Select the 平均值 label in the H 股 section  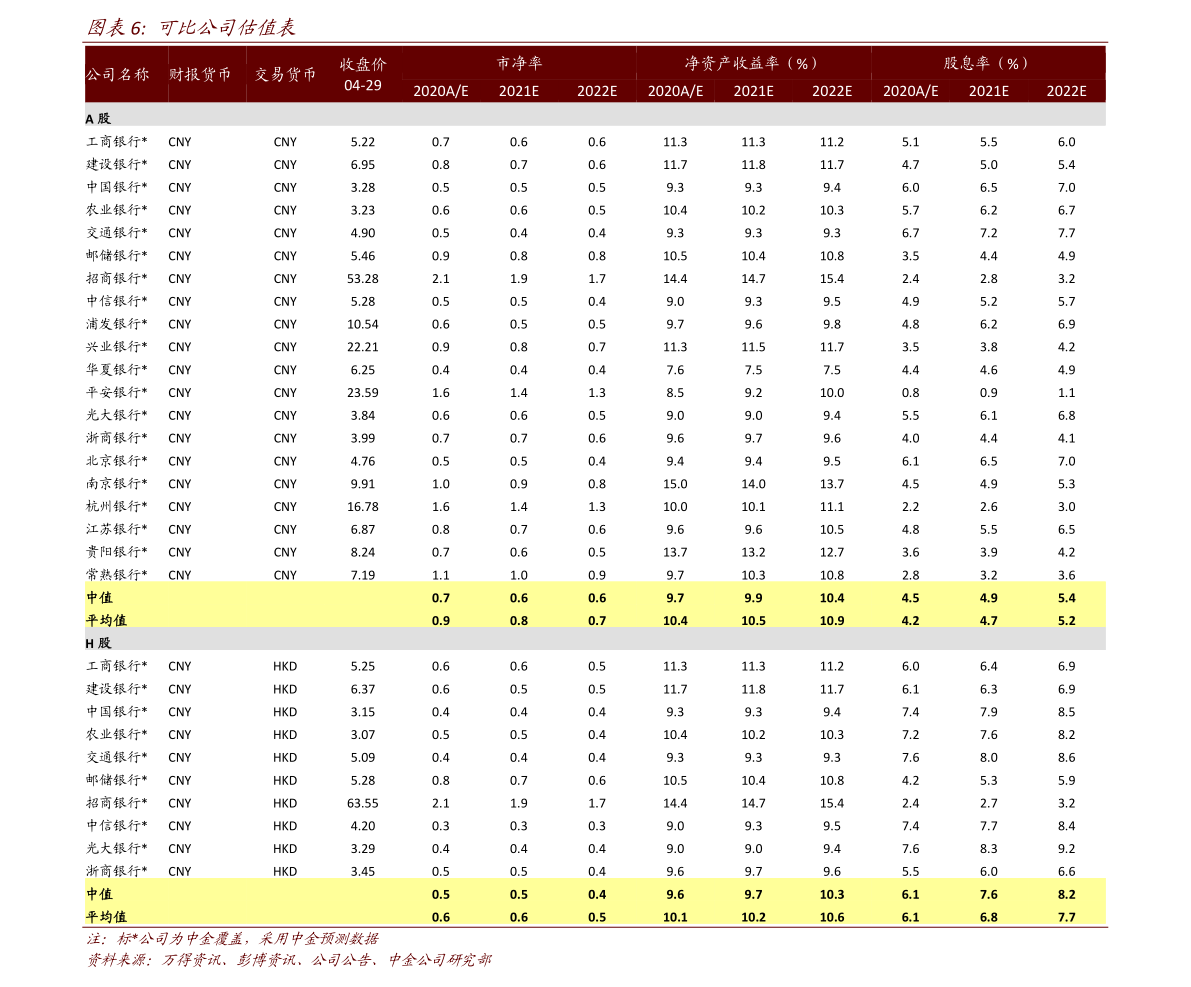(106, 916)
